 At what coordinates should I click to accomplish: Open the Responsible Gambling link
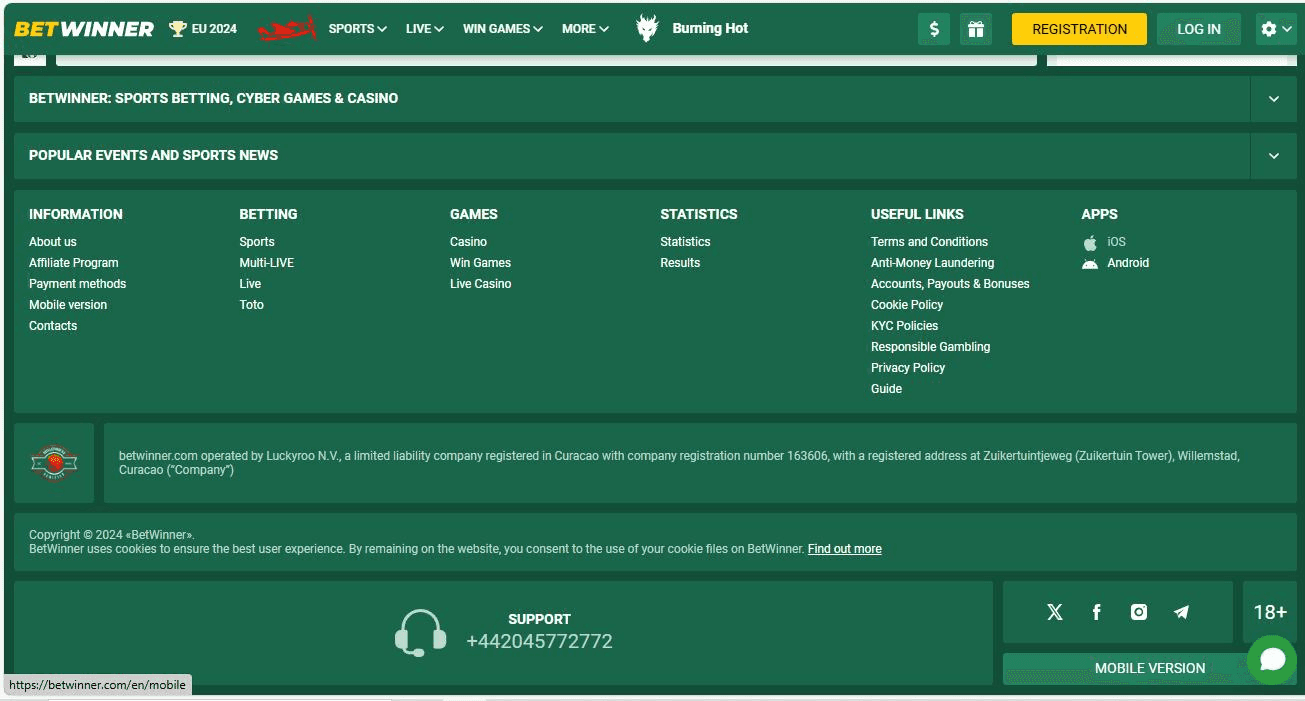pyautogui.click(x=930, y=347)
